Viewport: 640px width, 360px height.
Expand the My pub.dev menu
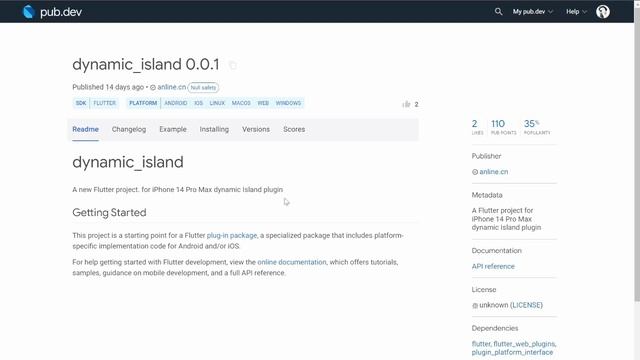(x=533, y=11)
